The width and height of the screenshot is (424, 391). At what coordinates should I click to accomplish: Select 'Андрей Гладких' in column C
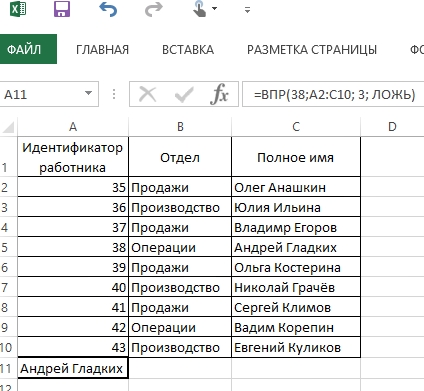pyautogui.click(x=296, y=247)
